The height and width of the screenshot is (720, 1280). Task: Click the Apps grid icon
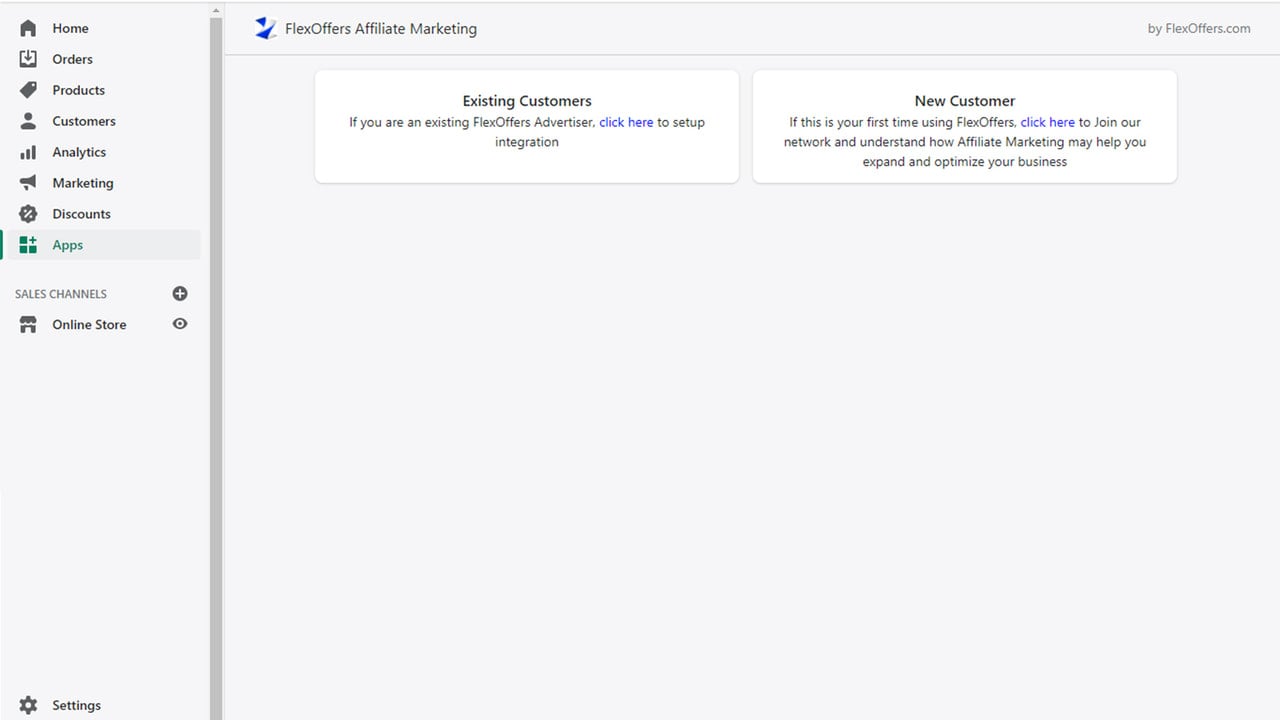28,245
